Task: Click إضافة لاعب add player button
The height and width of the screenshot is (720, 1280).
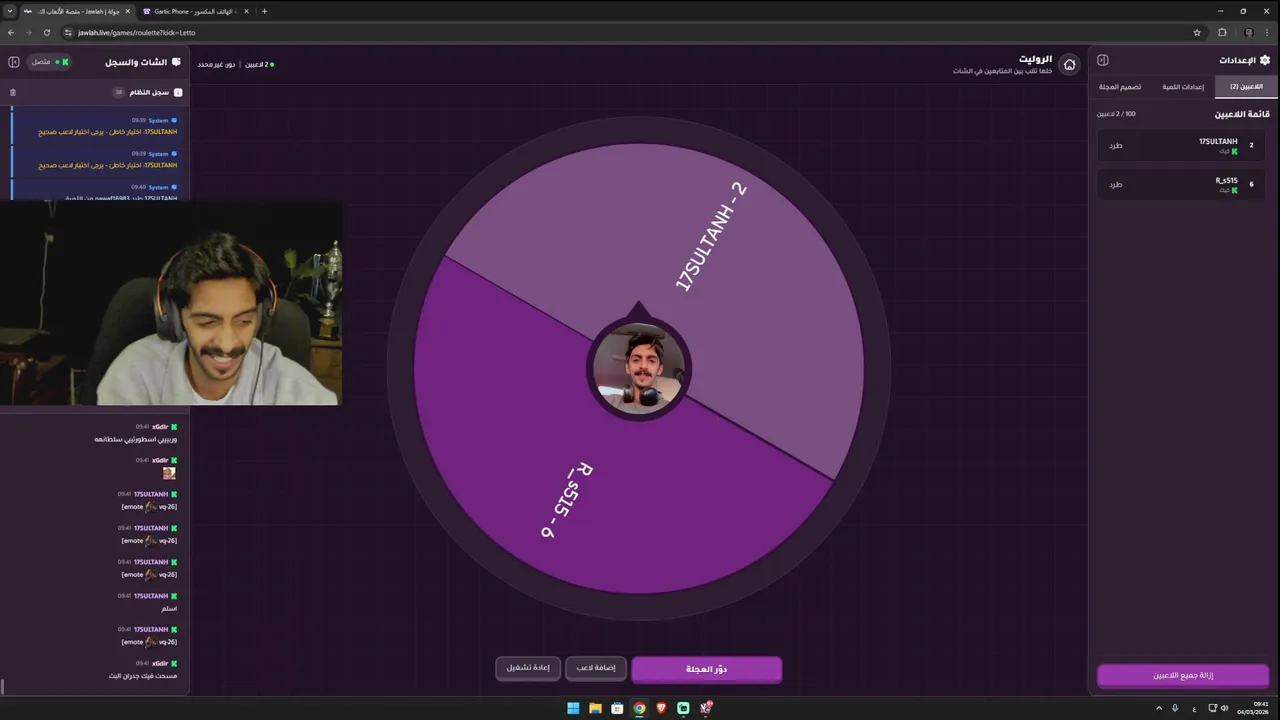Action: (x=596, y=668)
